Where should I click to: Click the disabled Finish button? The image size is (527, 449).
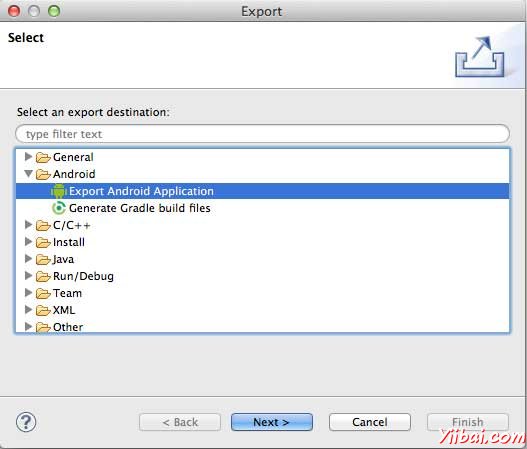click(x=468, y=422)
